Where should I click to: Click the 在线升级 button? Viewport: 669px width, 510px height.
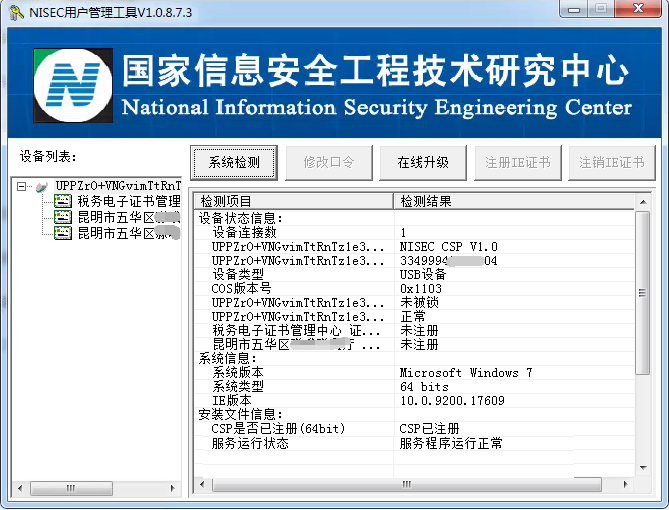click(423, 163)
